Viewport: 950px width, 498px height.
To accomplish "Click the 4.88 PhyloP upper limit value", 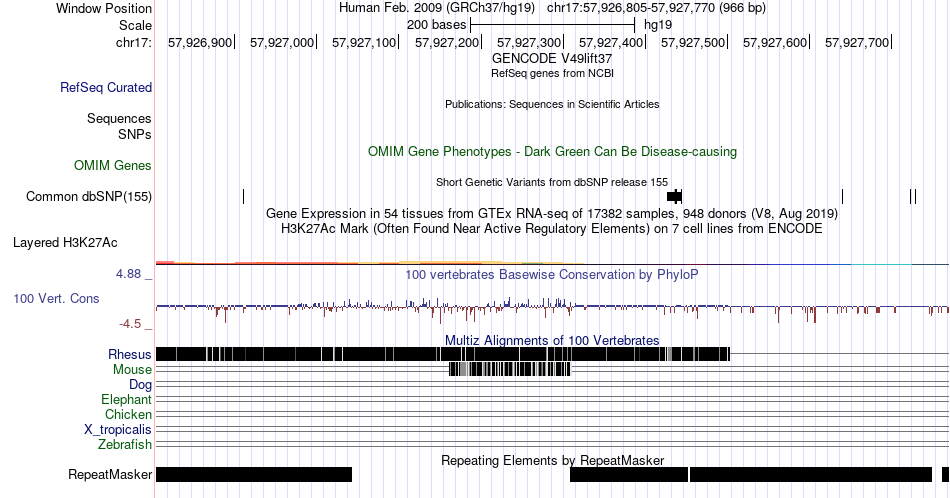I will click(x=128, y=274).
